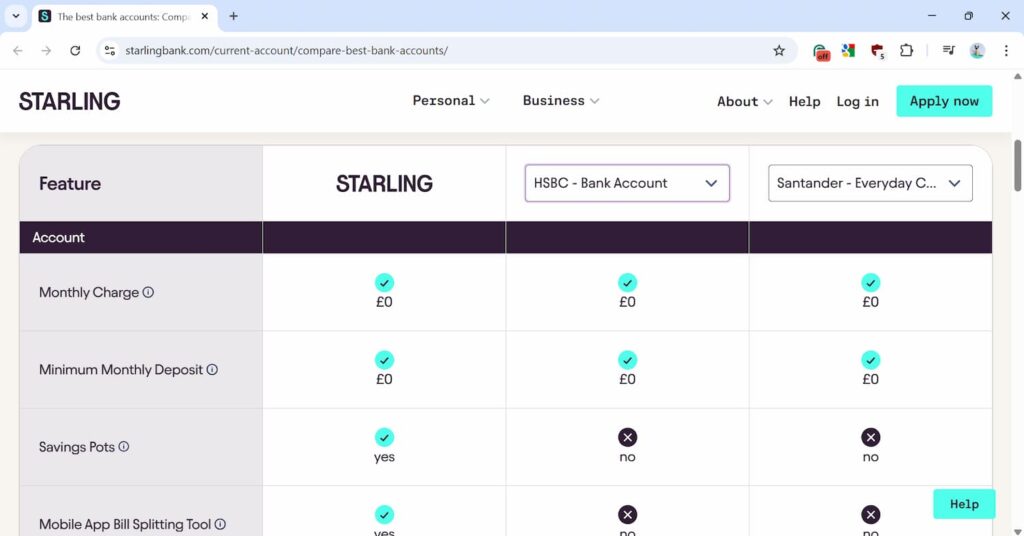The width and height of the screenshot is (1024, 536).
Task: Open a new tab with the plus icon
Action: pos(233,16)
